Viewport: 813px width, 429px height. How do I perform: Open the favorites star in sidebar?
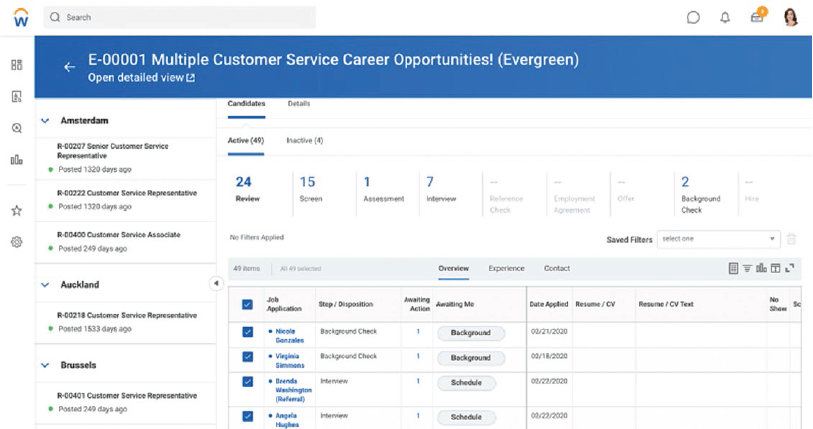17,211
